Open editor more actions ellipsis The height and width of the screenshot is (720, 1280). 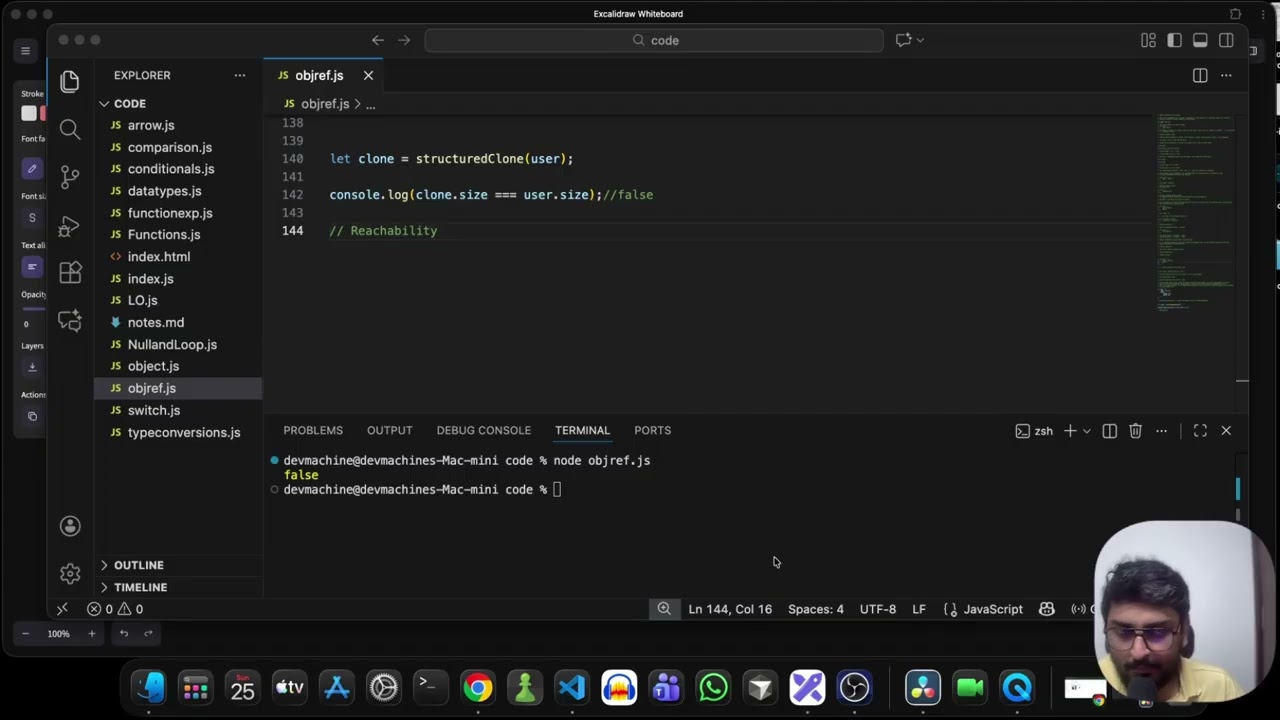click(1226, 75)
